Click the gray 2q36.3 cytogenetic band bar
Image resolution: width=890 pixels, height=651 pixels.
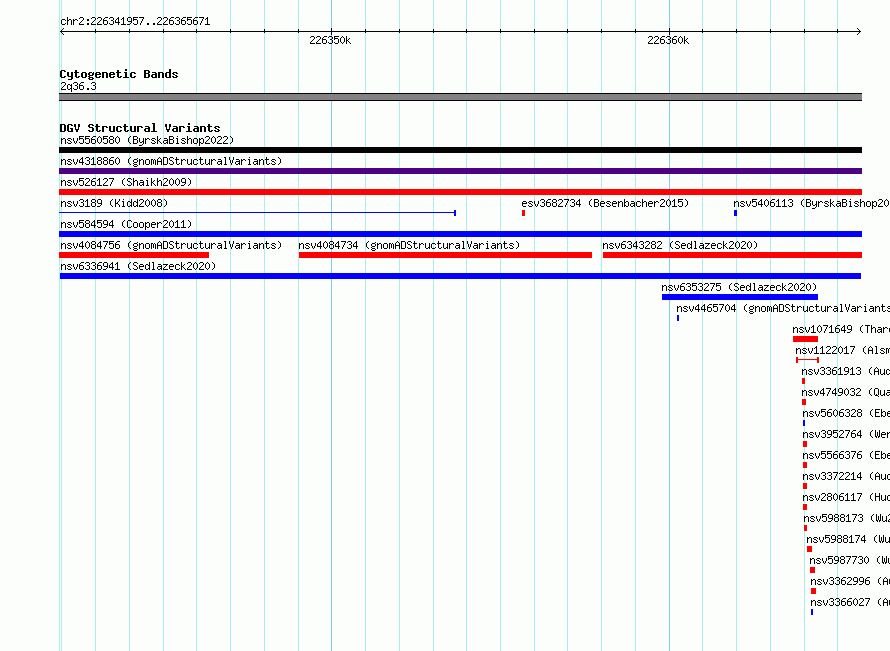coord(460,97)
